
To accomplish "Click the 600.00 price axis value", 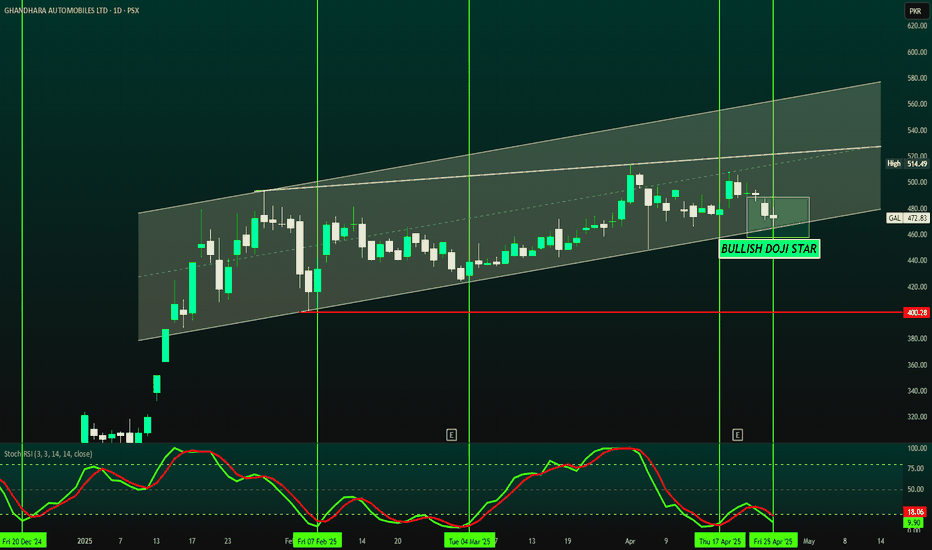I will 917,52.
